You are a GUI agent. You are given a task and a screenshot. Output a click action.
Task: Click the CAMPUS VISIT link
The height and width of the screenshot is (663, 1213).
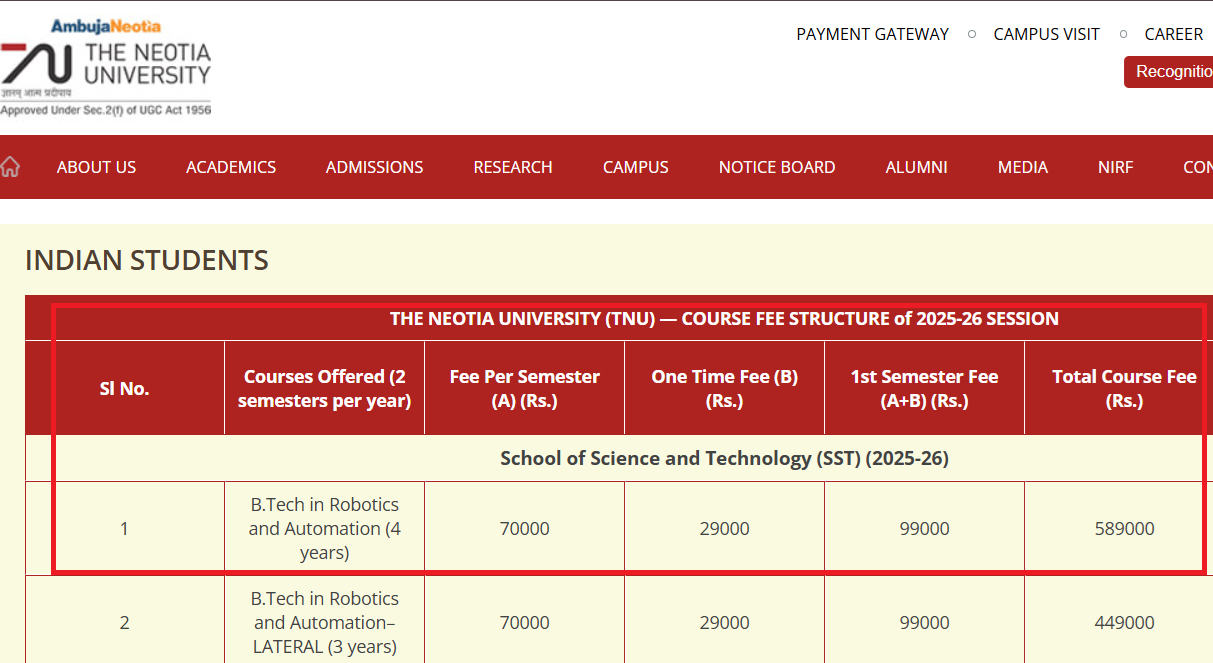tap(1046, 34)
